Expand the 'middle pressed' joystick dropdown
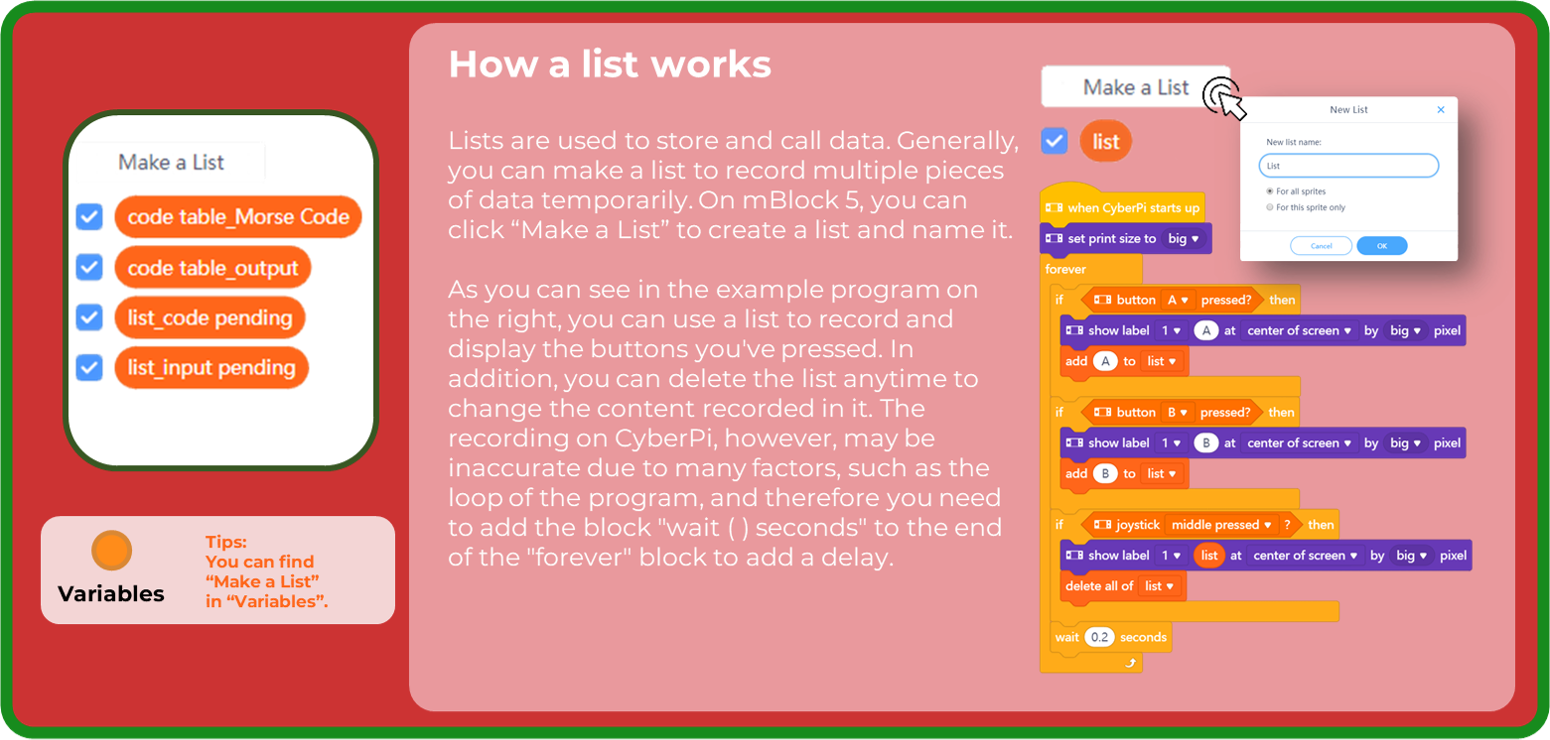This screenshot has width=1550, height=740. click(x=1221, y=525)
